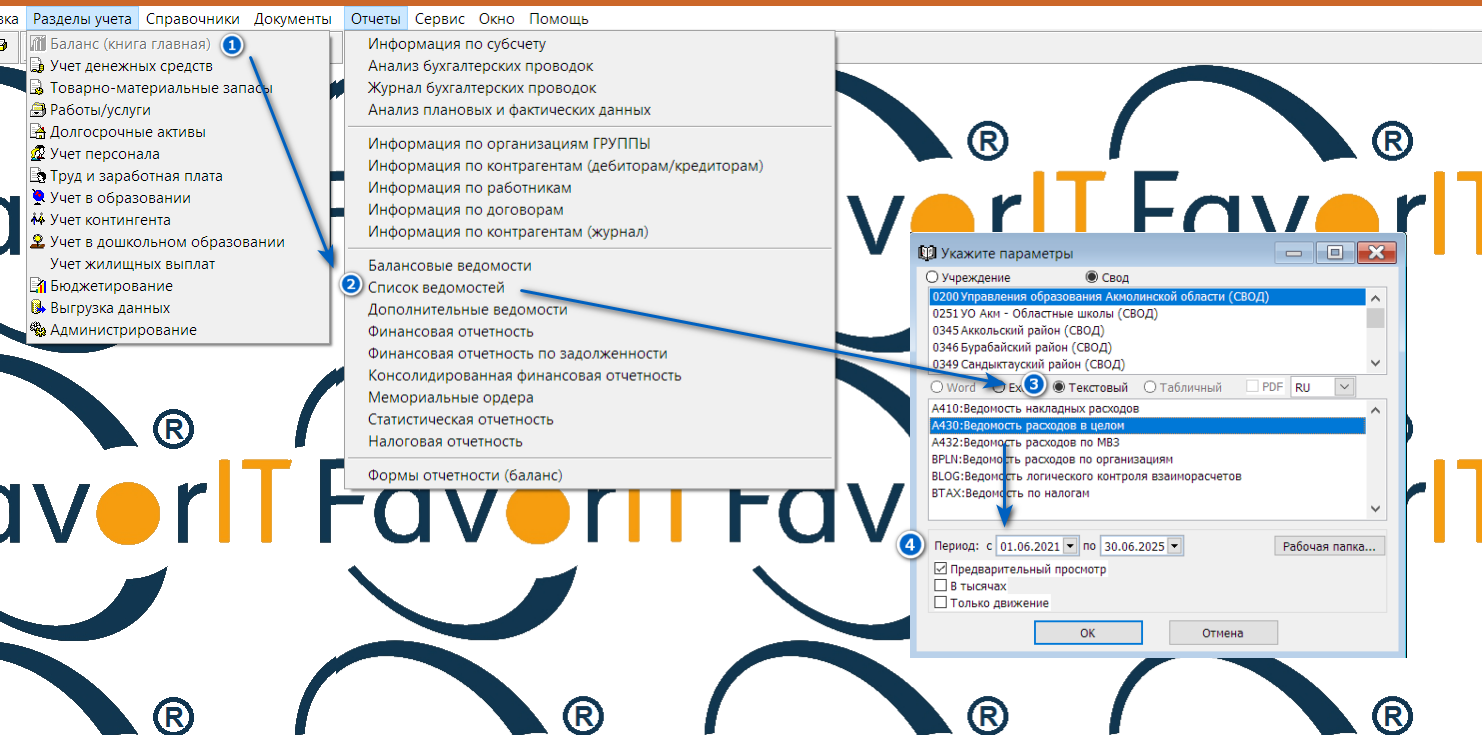Click the Учет персонала person icon
1482x735 pixels.
tap(38, 154)
